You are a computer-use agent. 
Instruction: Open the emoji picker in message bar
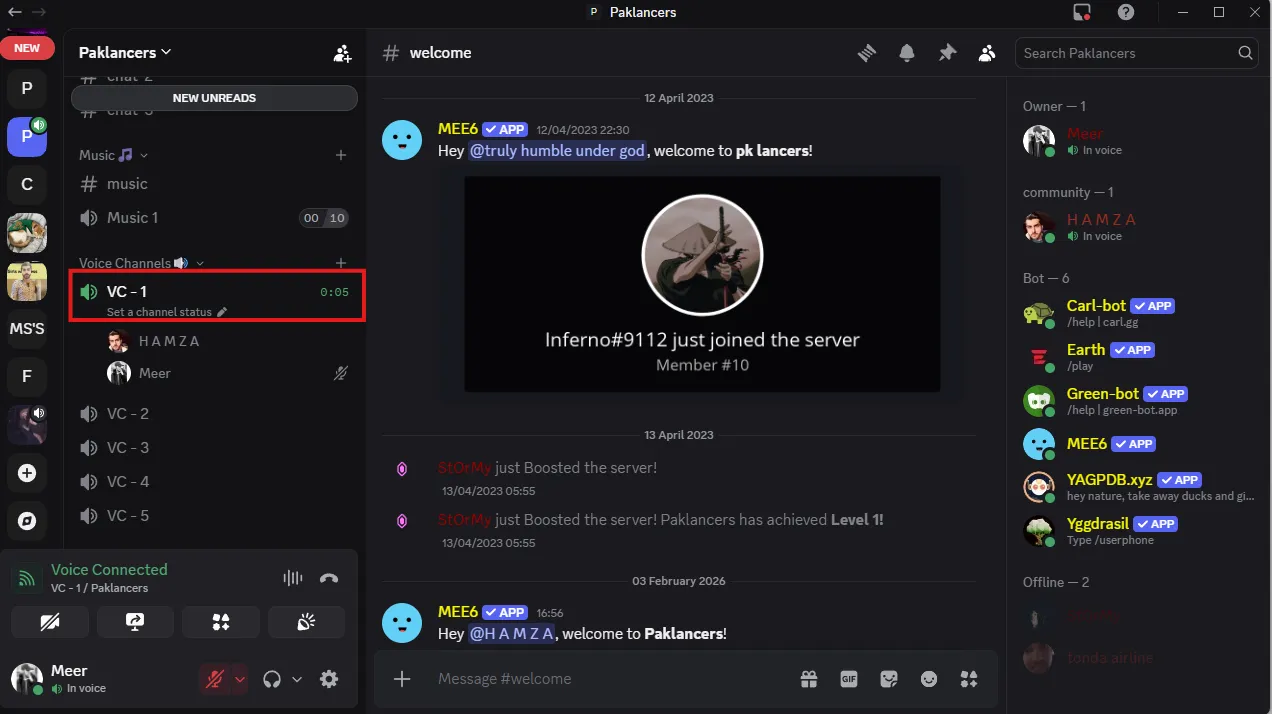pos(929,679)
